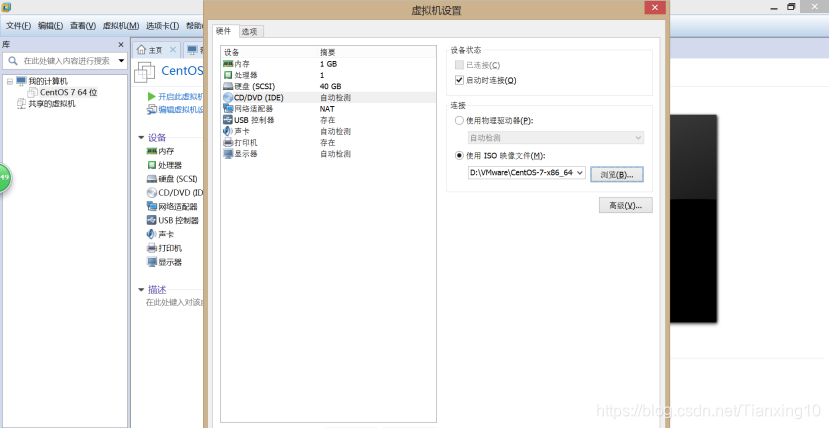The height and width of the screenshot is (429, 830).
Task: Click the 内存 icon in the main window device panel
Action: tap(151, 151)
